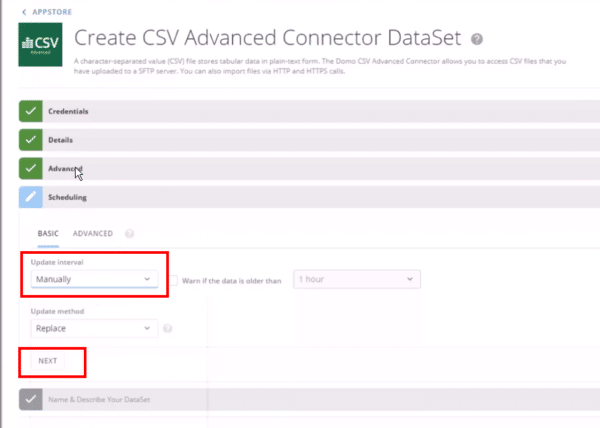The image size is (600, 428).
Task: Click the help icon next to ADVANCED tab
Action: tap(130, 234)
